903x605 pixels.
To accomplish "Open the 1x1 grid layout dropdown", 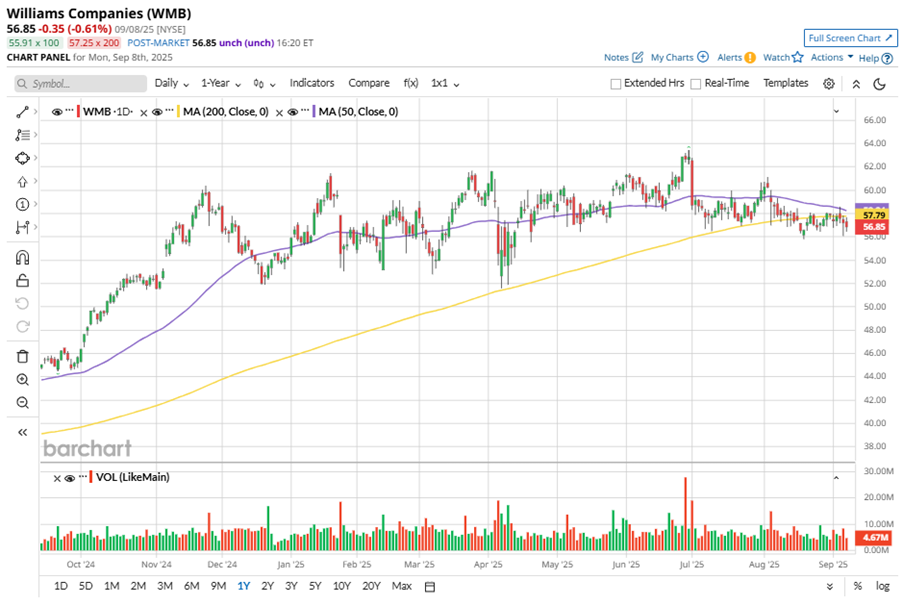I will [x=445, y=83].
